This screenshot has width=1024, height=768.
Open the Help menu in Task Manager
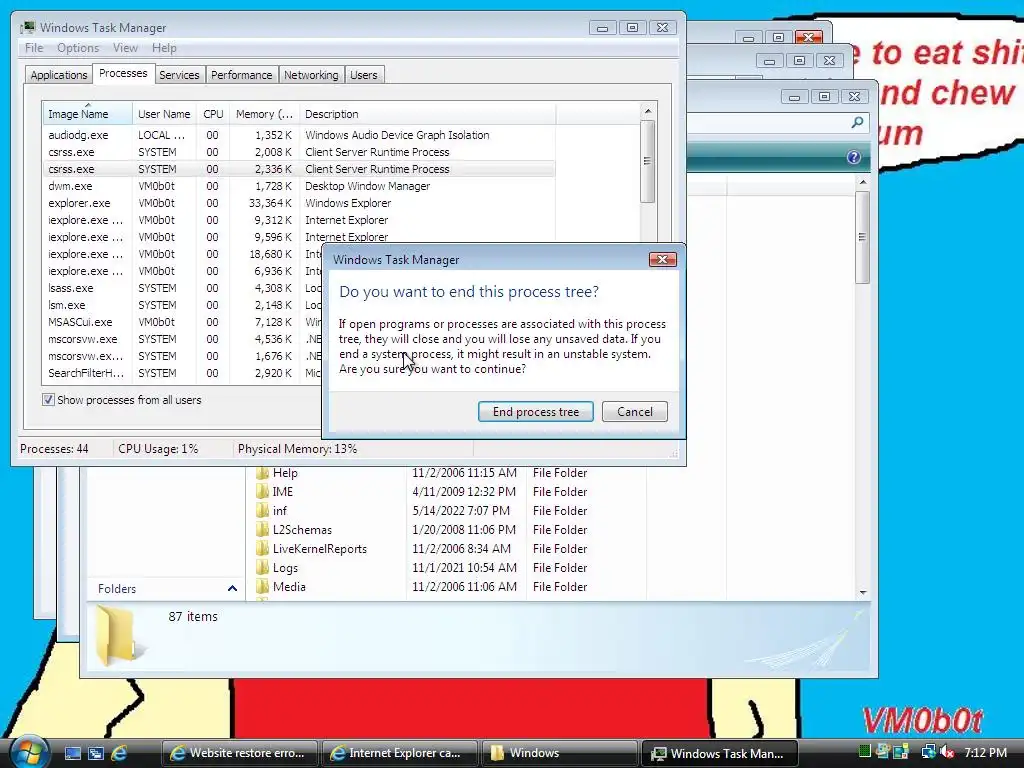(x=164, y=48)
